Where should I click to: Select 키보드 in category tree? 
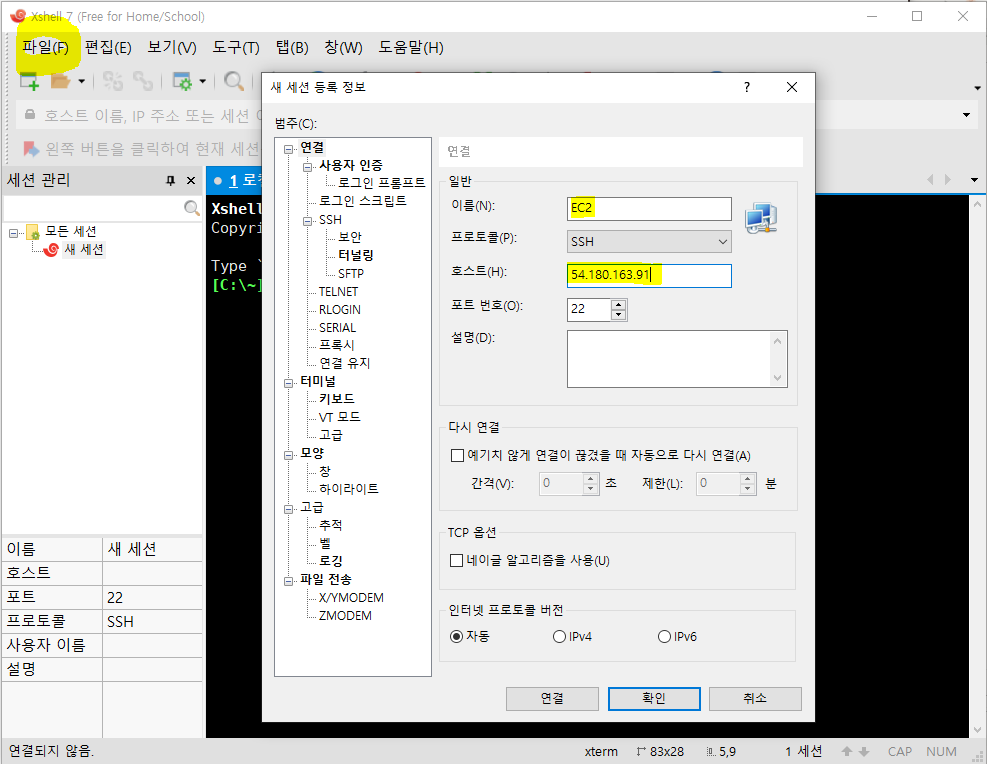[x=337, y=399]
